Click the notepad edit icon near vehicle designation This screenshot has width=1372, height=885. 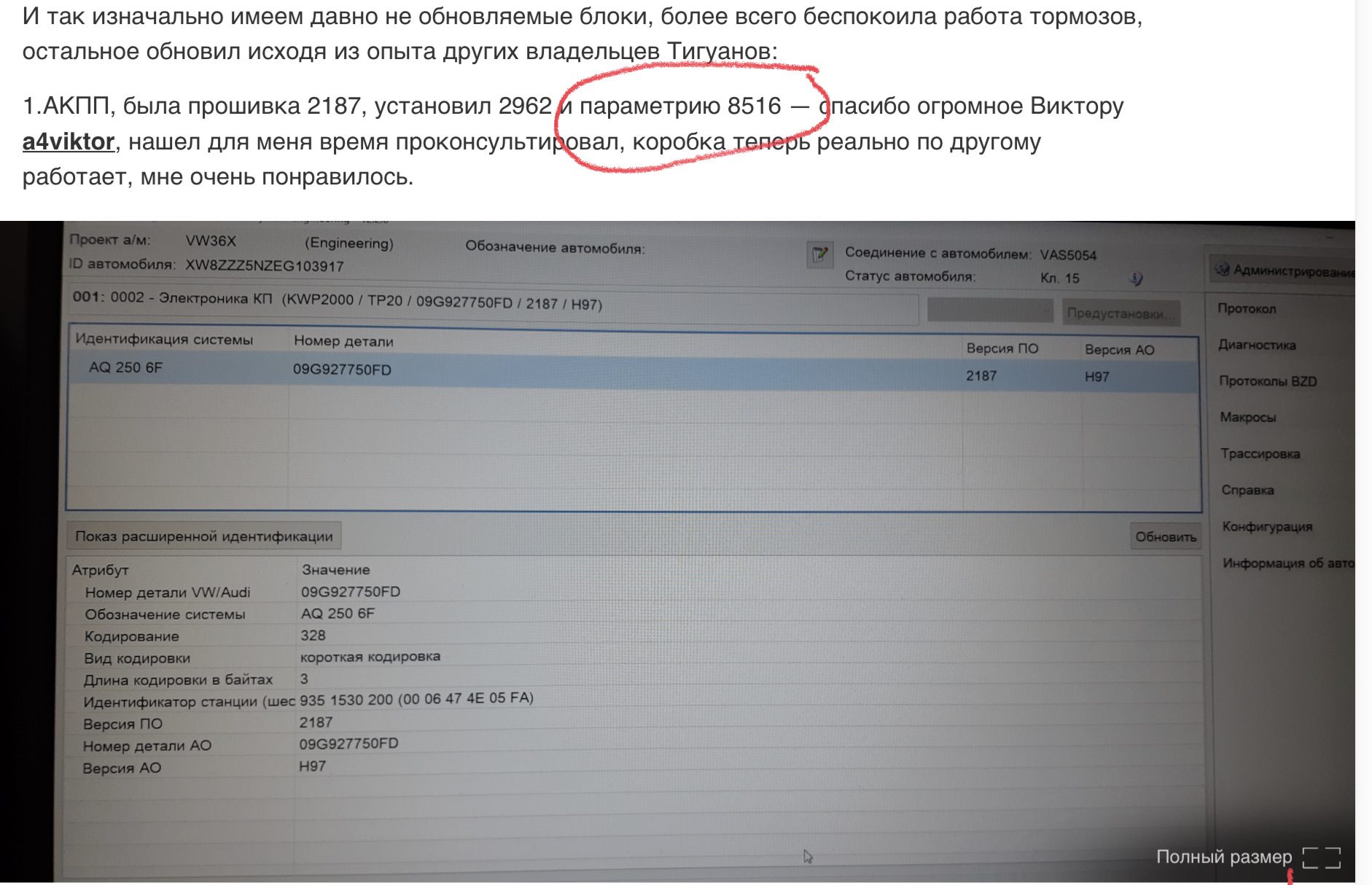(x=820, y=254)
